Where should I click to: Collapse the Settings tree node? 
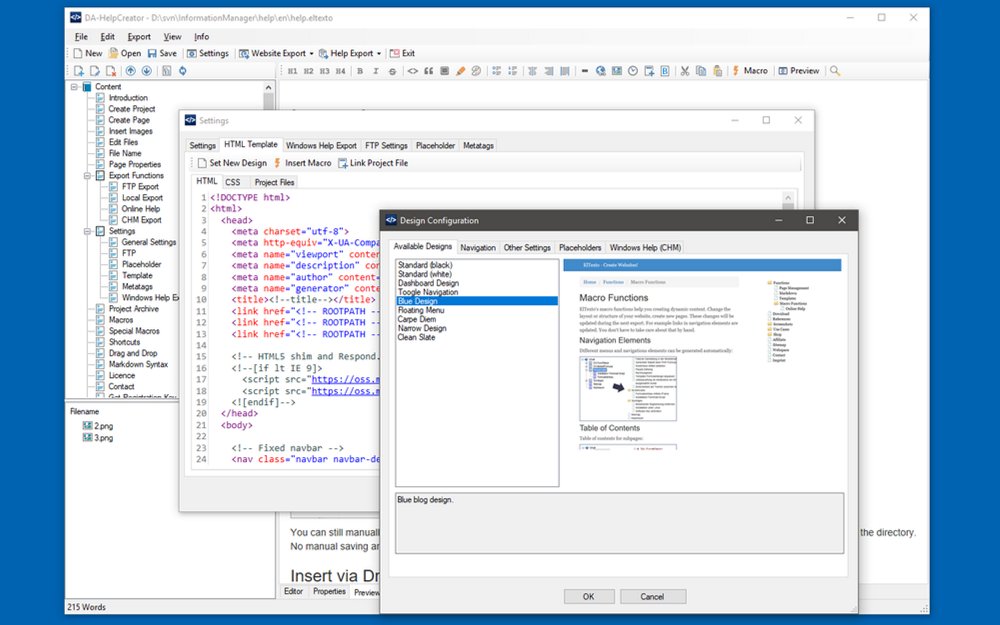pyautogui.click(x=88, y=231)
